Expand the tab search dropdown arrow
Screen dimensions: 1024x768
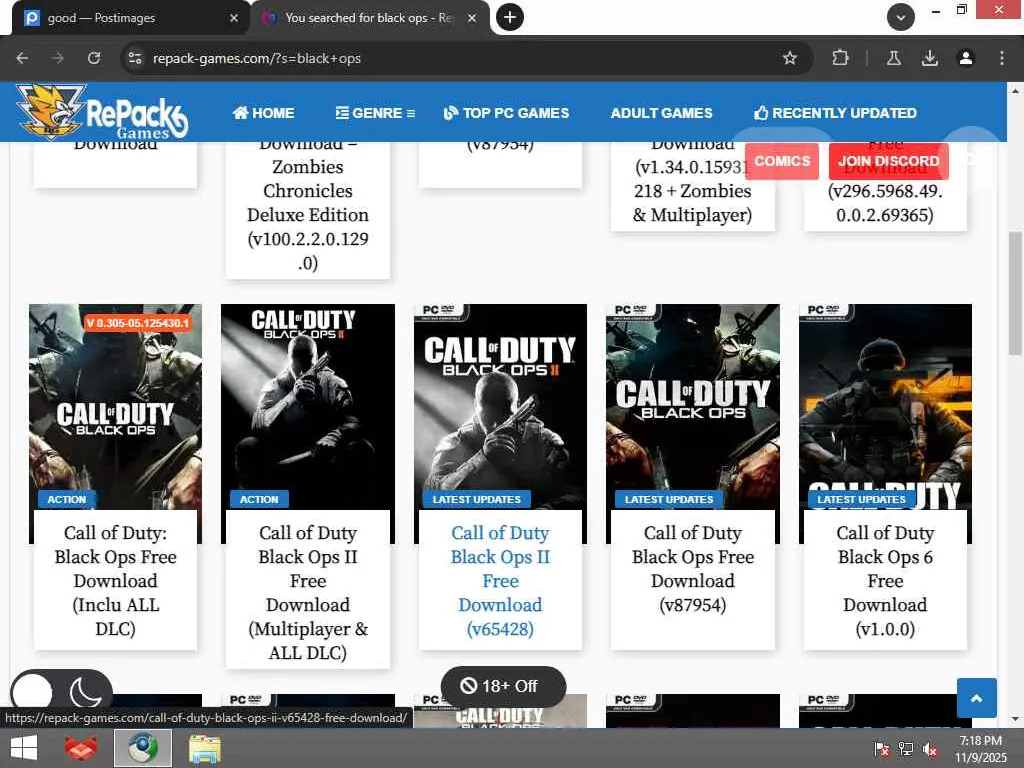tap(901, 18)
